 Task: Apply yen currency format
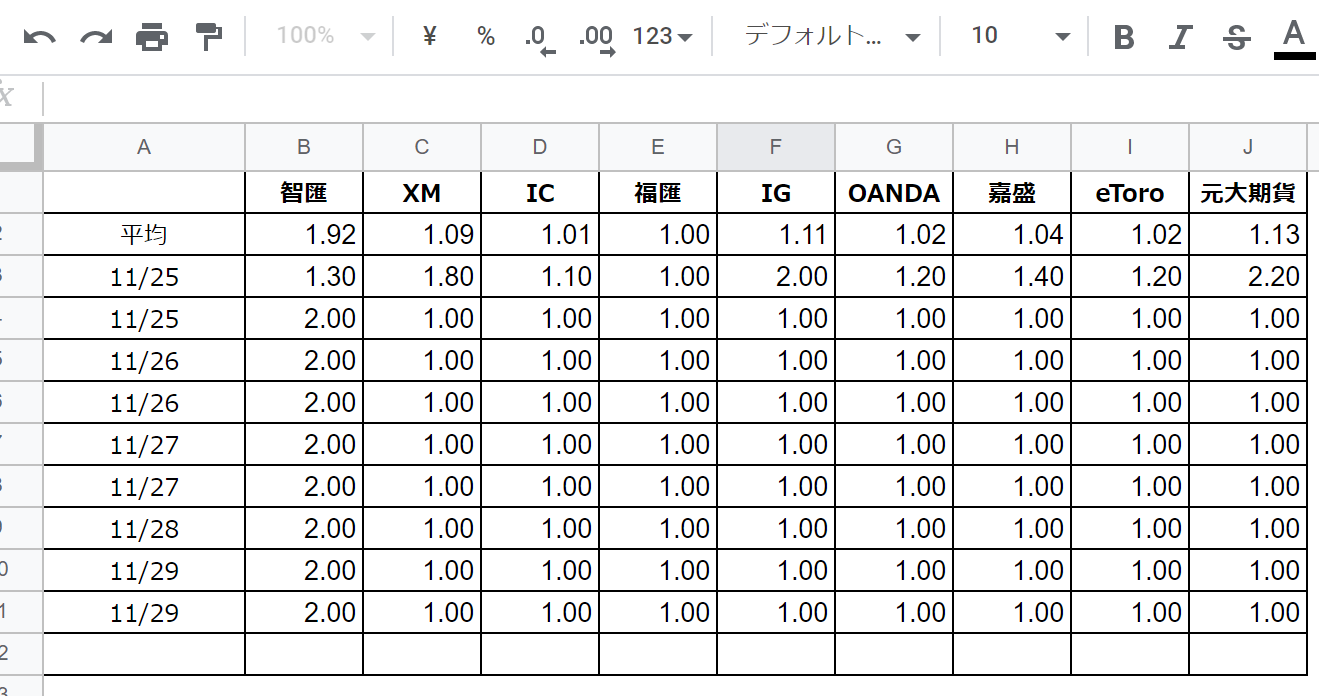(430, 37)
